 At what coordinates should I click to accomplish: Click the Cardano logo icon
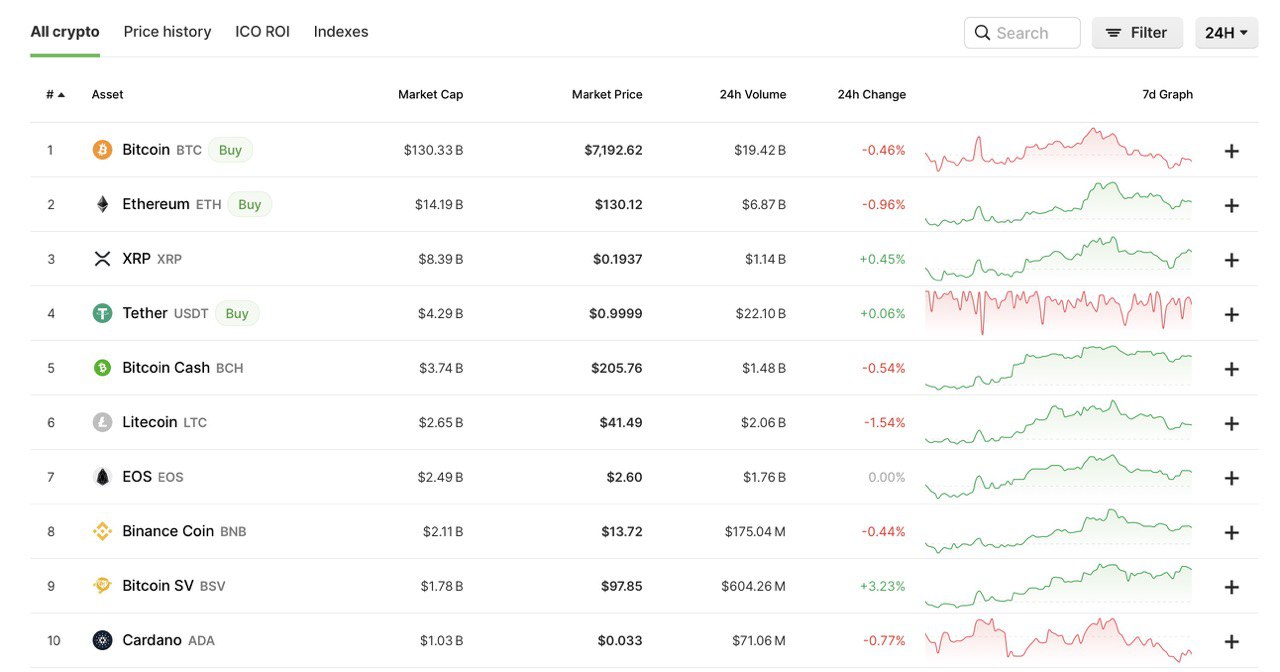tap(102, 640)
